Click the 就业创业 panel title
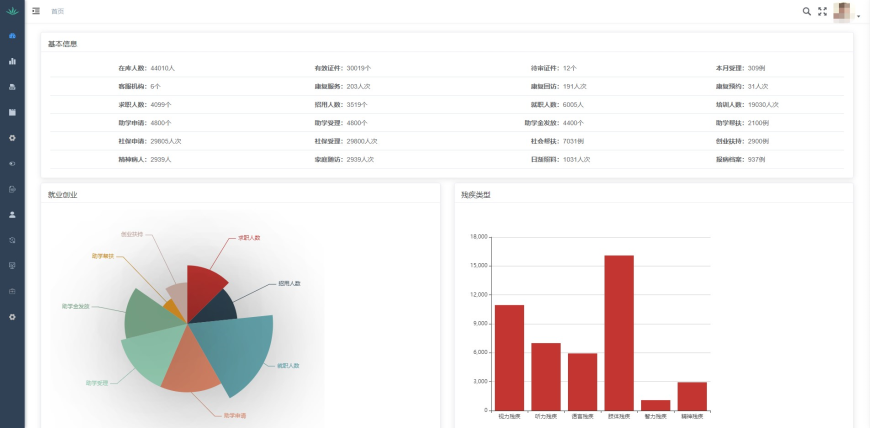The image size is (870, 428). coord(63,195)
